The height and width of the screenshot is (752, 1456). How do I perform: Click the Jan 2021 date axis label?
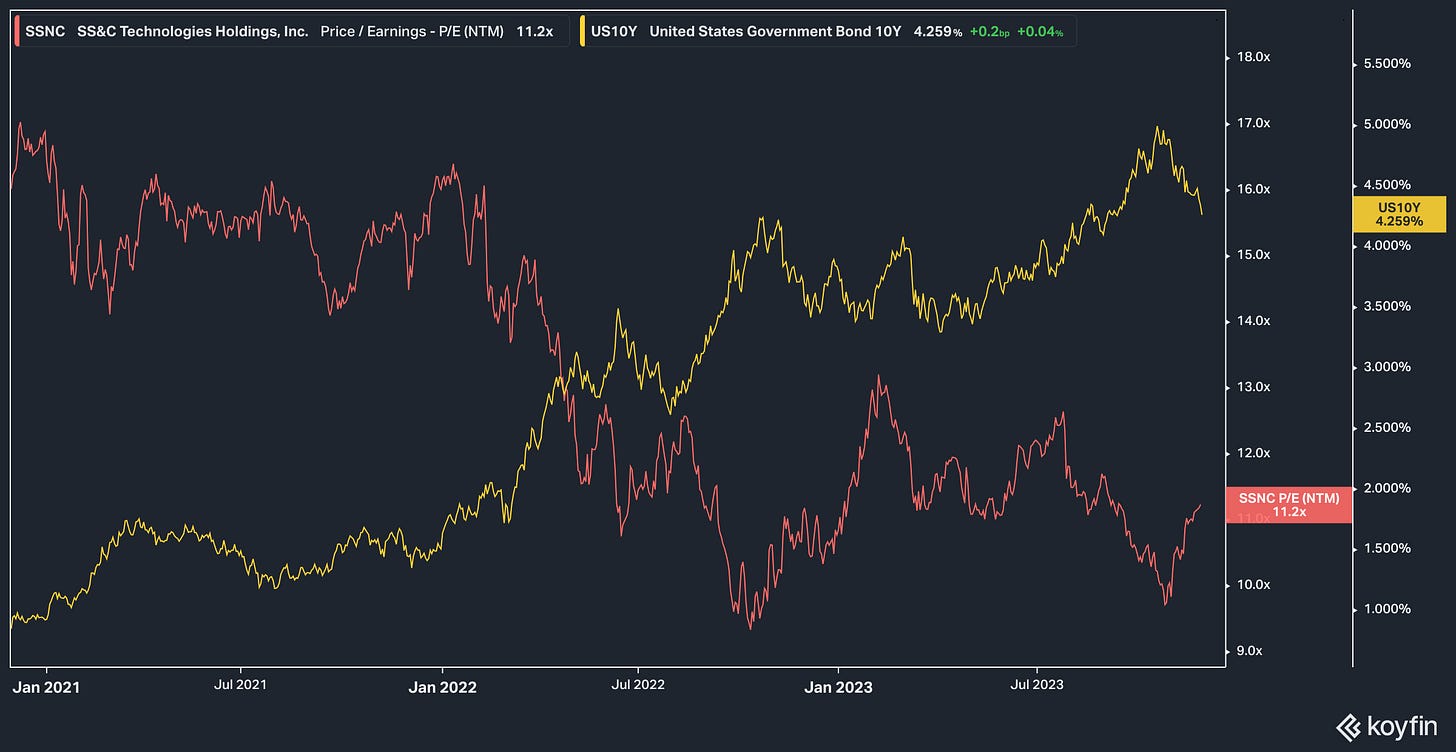[x=46, y=687]
